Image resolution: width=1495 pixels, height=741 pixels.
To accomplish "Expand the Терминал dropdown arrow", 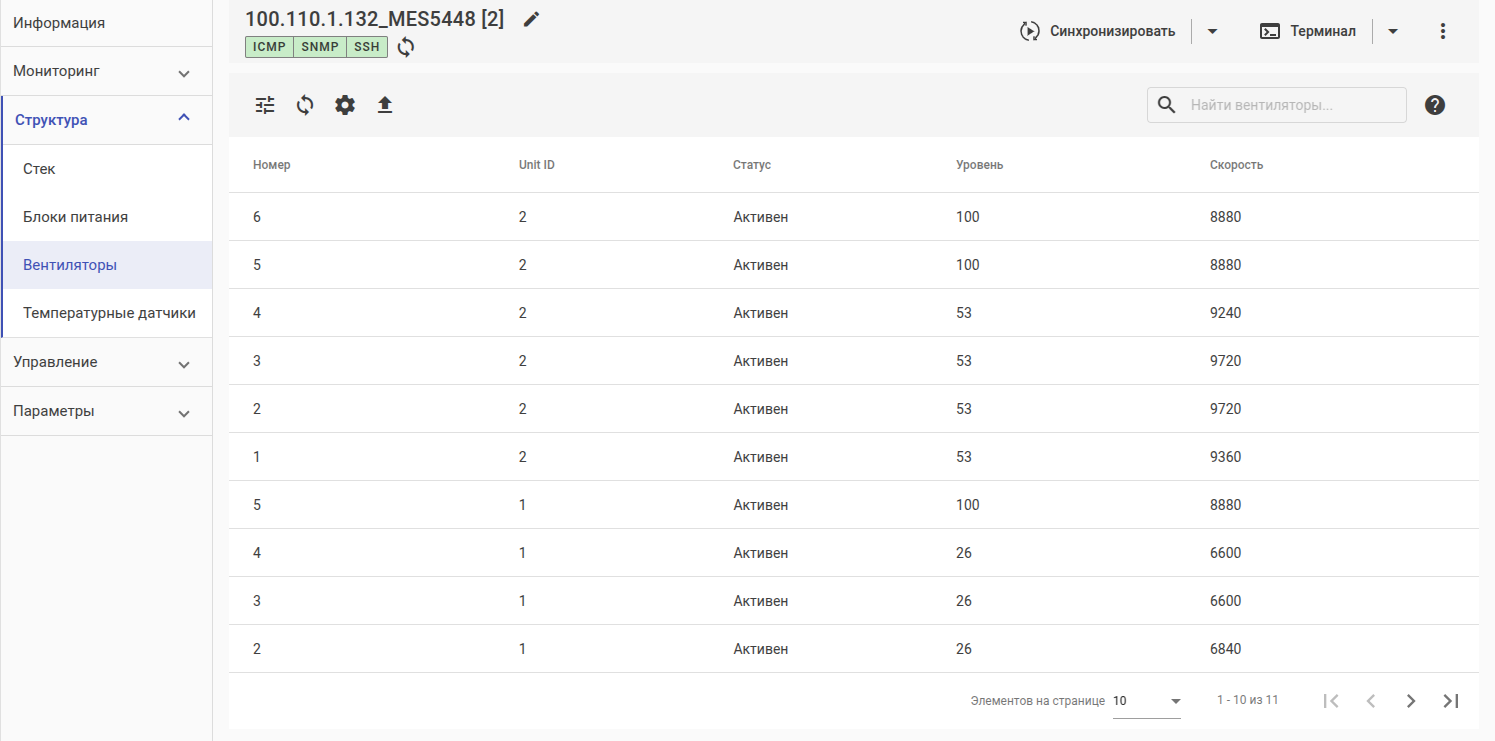I will point(1393,31).
